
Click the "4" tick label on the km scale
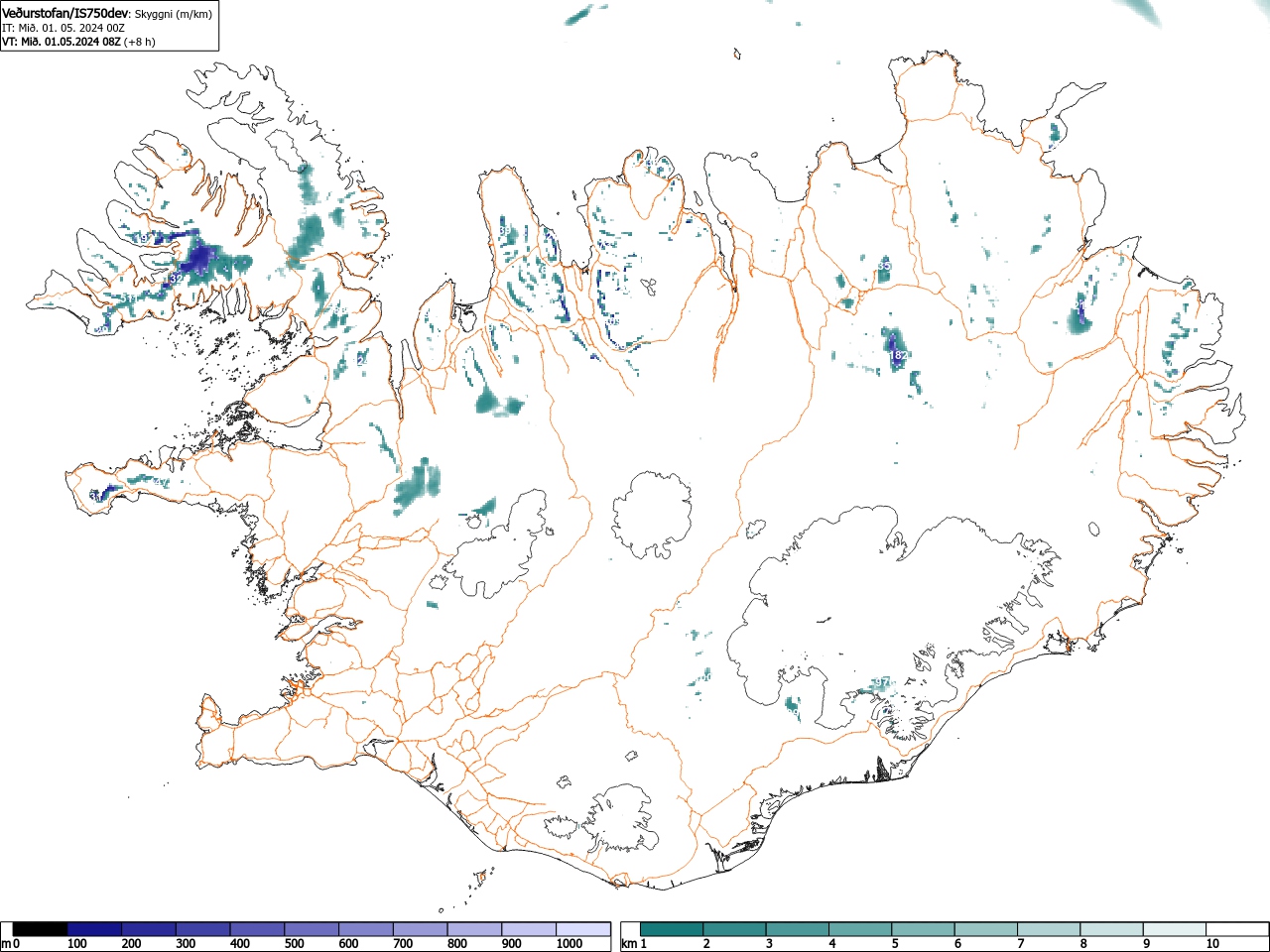click(x=832, y=944)
